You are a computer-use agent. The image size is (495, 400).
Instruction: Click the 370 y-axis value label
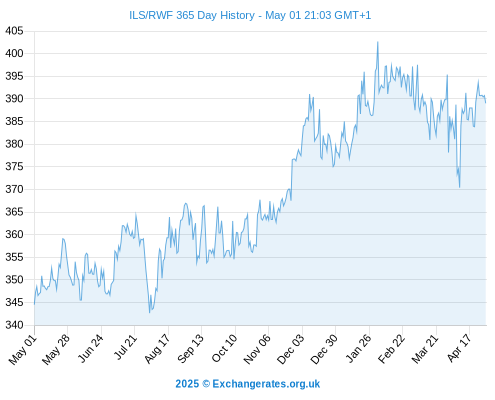[14, 189]
